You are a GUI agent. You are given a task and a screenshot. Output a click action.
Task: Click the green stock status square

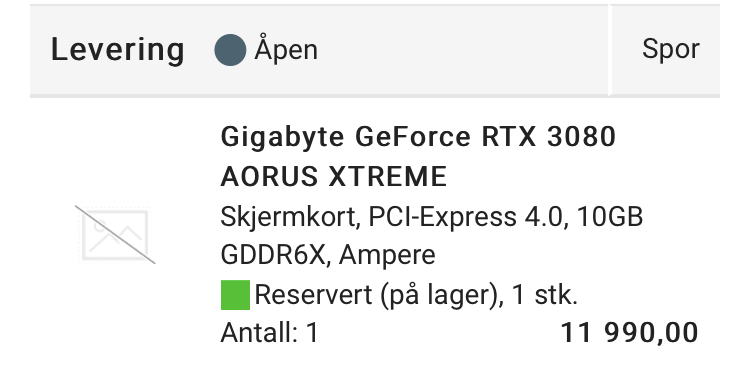click(235, 295)
